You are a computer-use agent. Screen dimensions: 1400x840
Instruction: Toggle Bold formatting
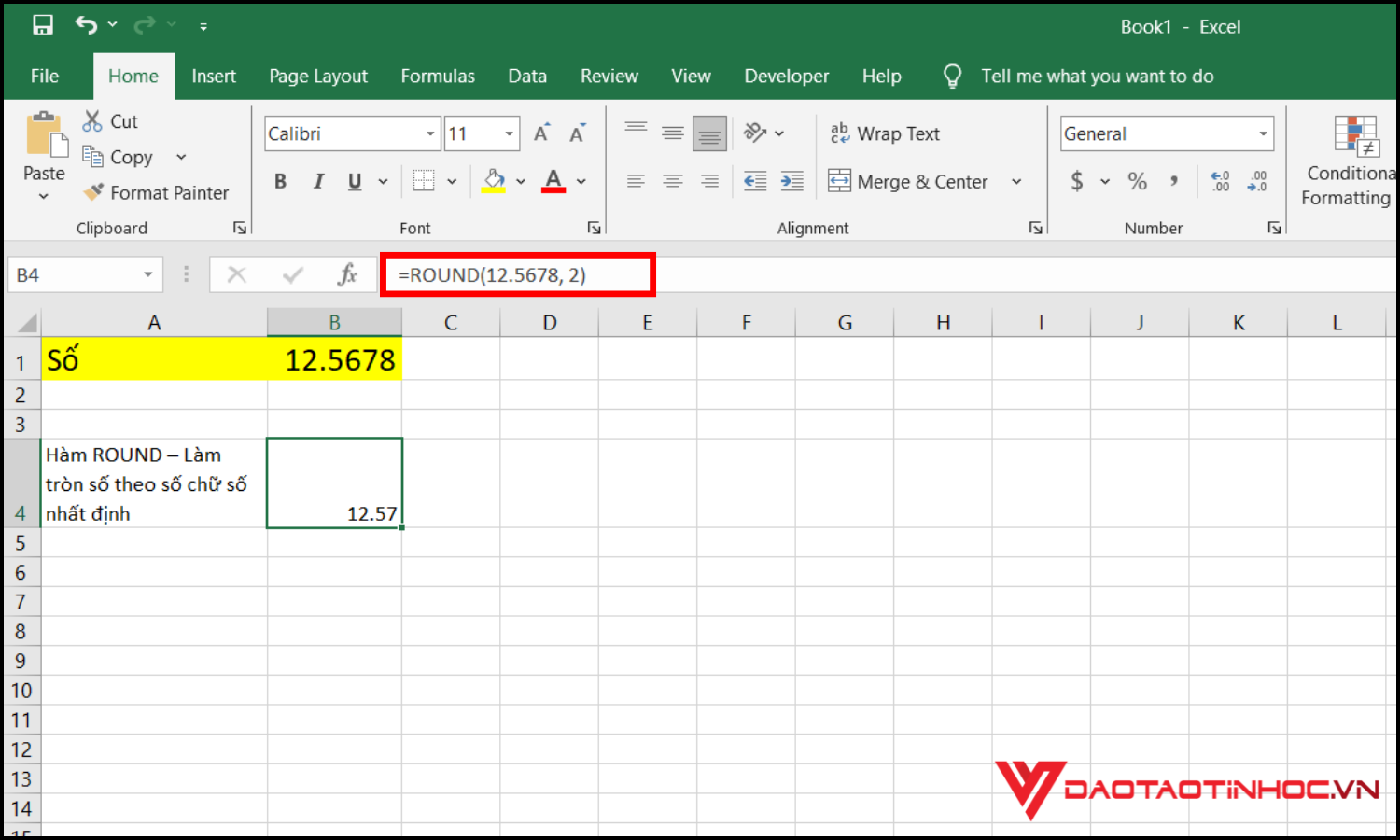click(x=280, y=181)
